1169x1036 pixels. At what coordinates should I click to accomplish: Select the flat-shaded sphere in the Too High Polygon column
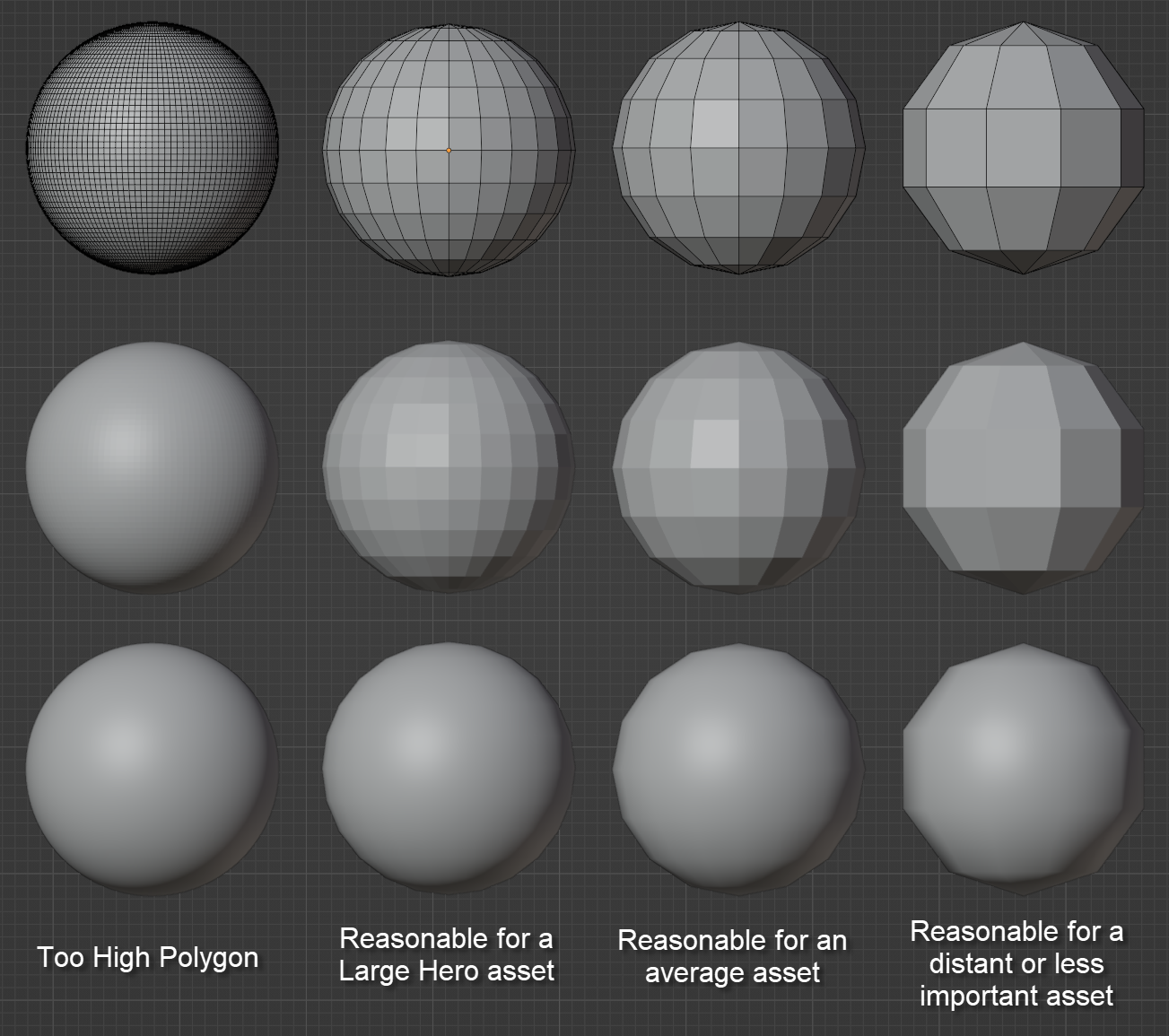pyautogui.click(x=153, y=466)
